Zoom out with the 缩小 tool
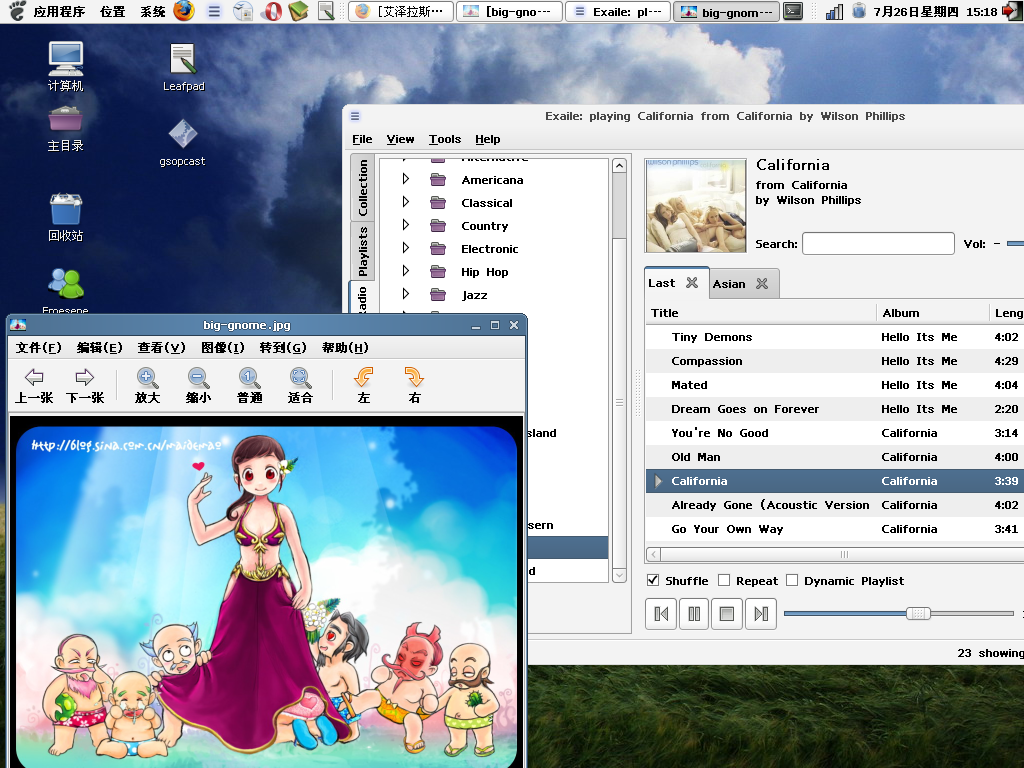The width and height of the screenshot is (1024, 768). click(x=198, y=385)
